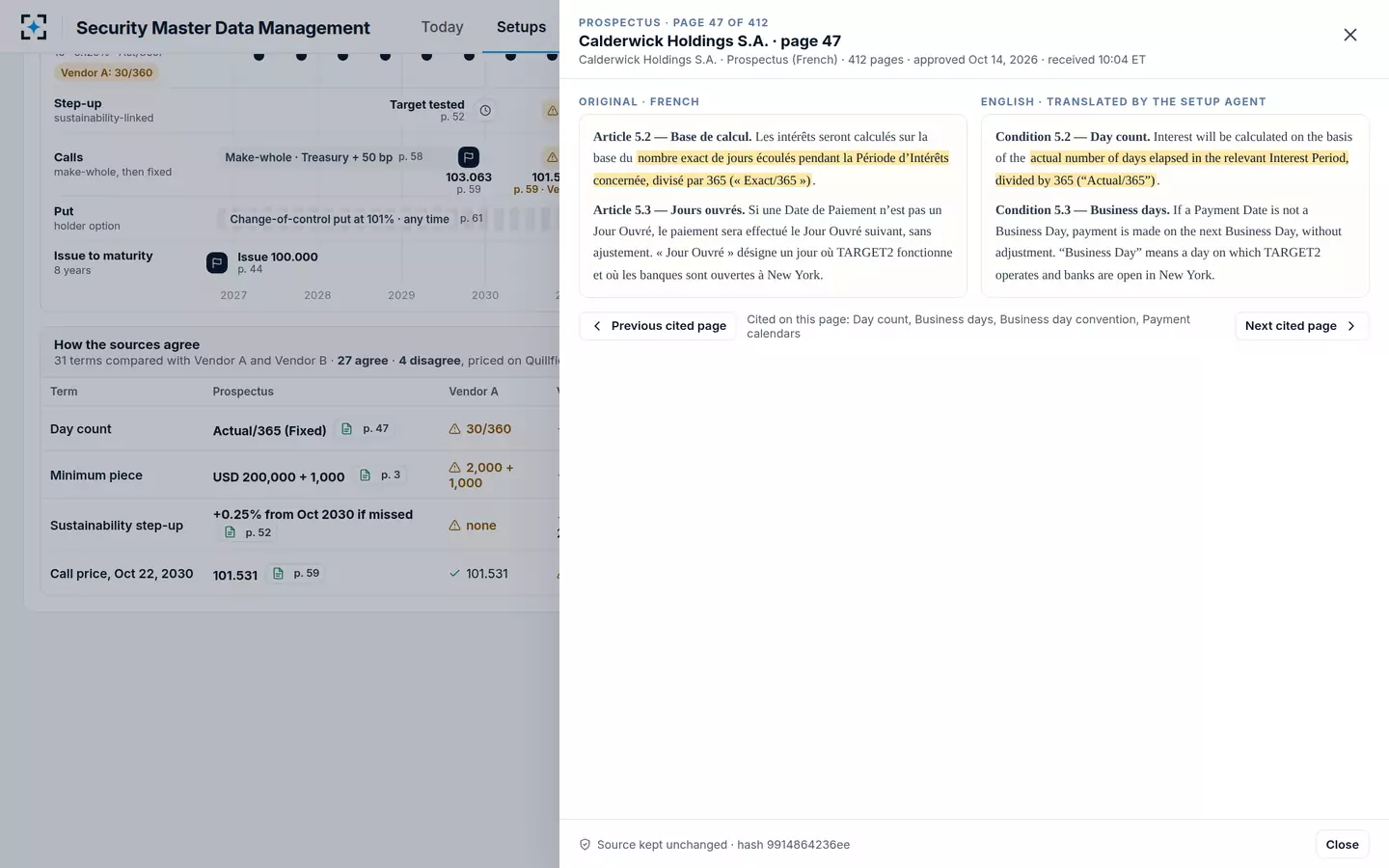Click the 'Prospectus' column header
Viewport: 1389px width, 868px height.
pyautogui.click(x=243, y=392)
